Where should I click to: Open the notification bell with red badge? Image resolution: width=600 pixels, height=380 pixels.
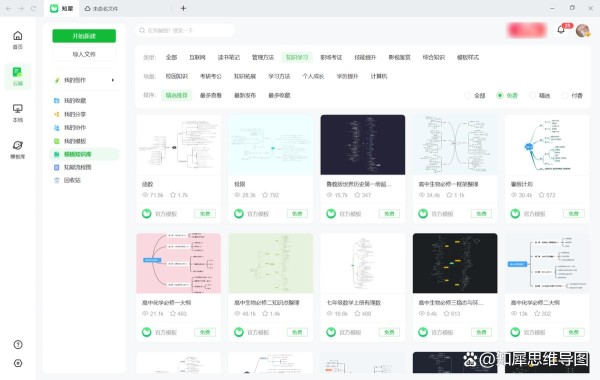tap(561, 29)
